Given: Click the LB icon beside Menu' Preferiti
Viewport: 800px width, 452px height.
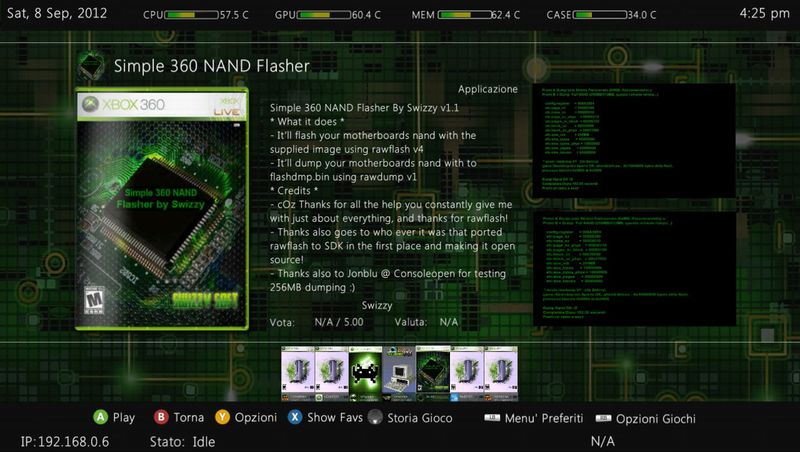Looking at the screenshot, I should click(491, 418).
